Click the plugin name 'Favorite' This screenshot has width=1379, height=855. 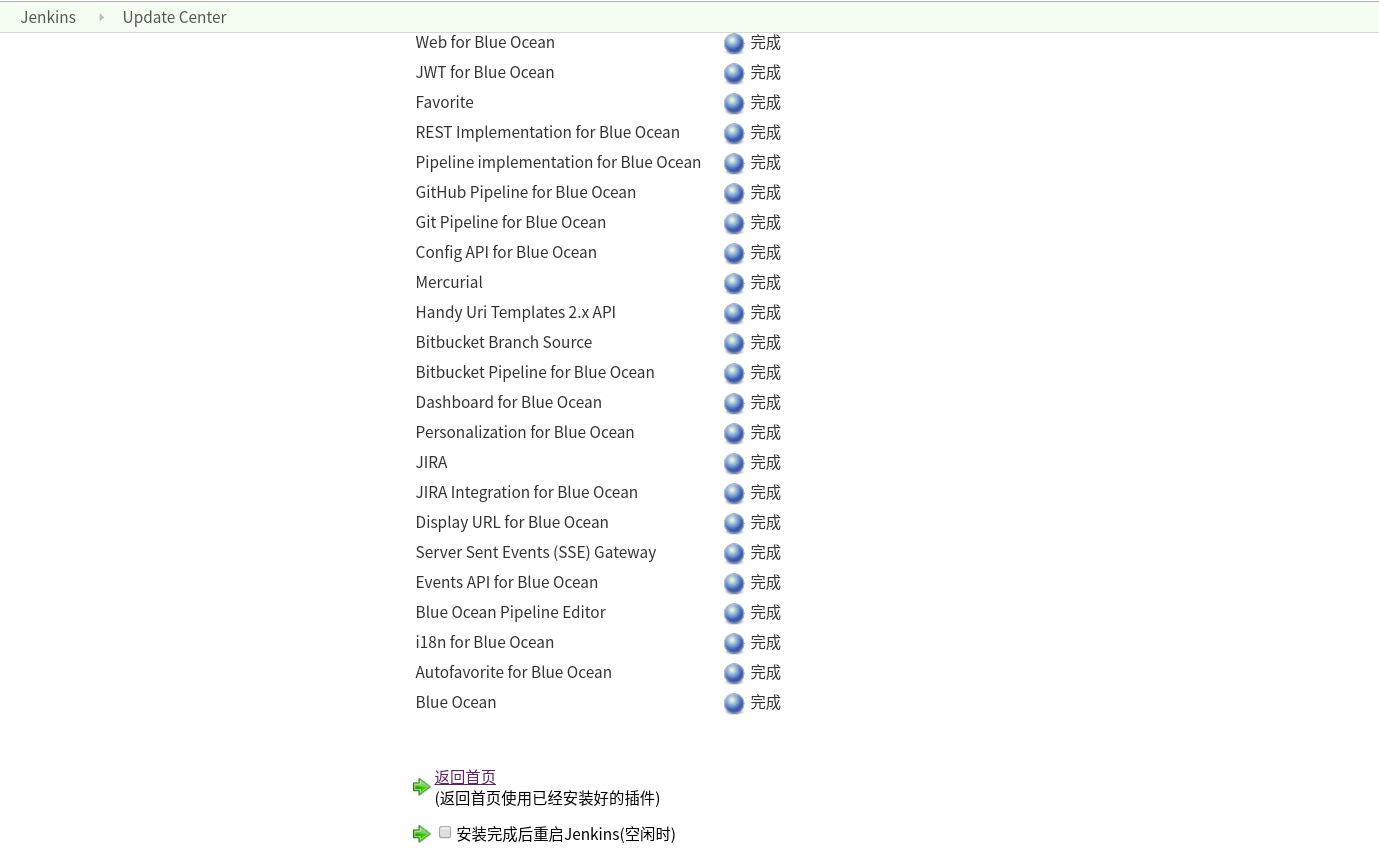tap(445, 102)
